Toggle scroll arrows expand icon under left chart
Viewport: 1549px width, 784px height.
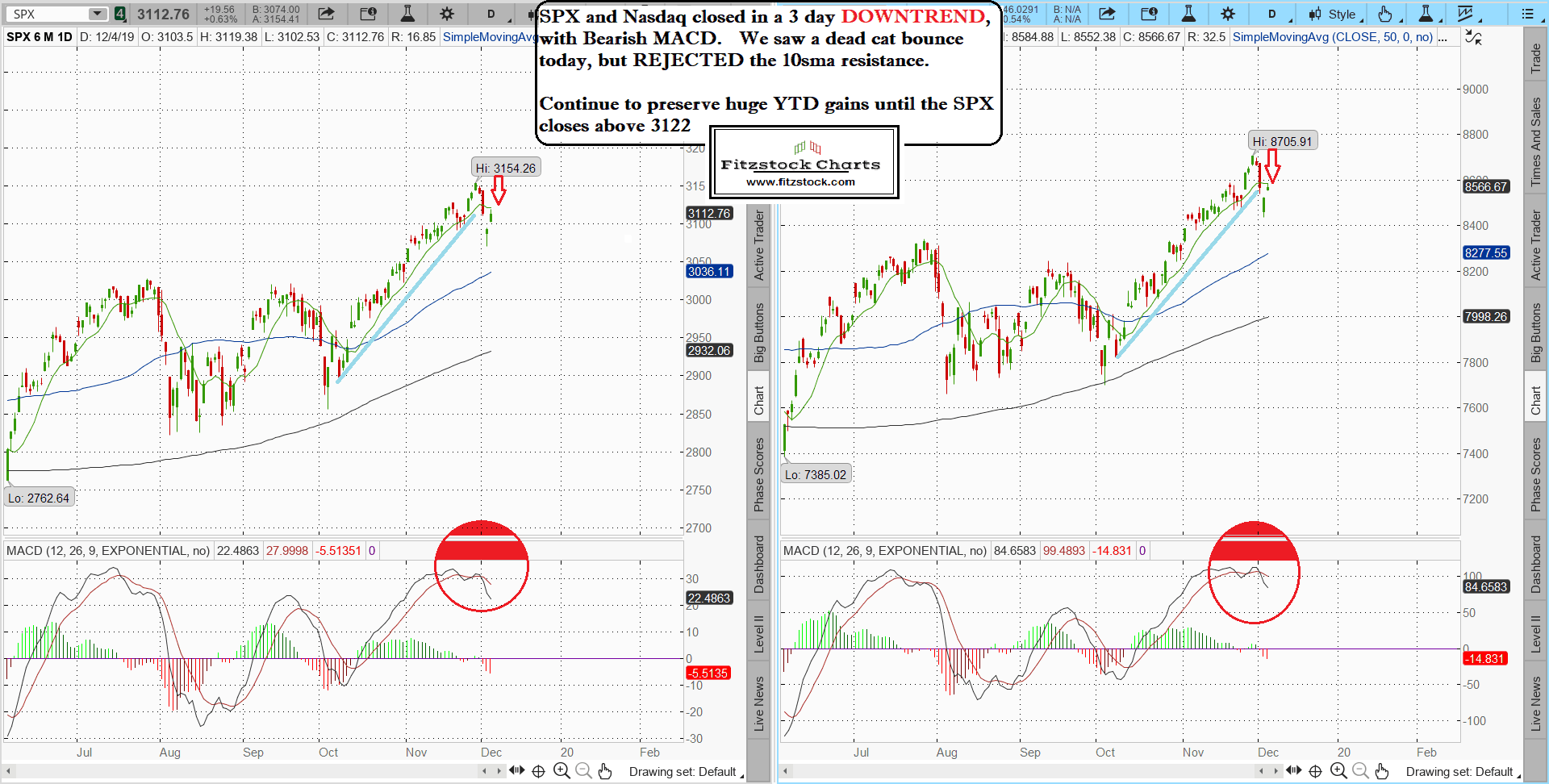516,771
